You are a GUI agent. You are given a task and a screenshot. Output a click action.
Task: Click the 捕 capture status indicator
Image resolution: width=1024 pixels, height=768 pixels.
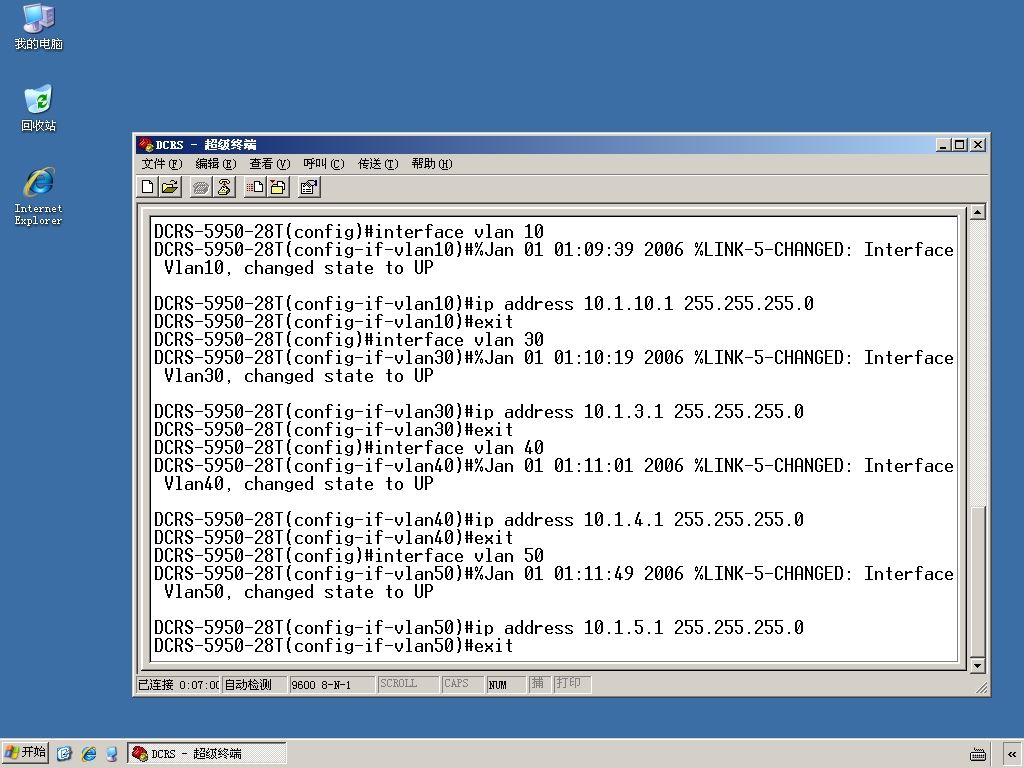(539, 684)
